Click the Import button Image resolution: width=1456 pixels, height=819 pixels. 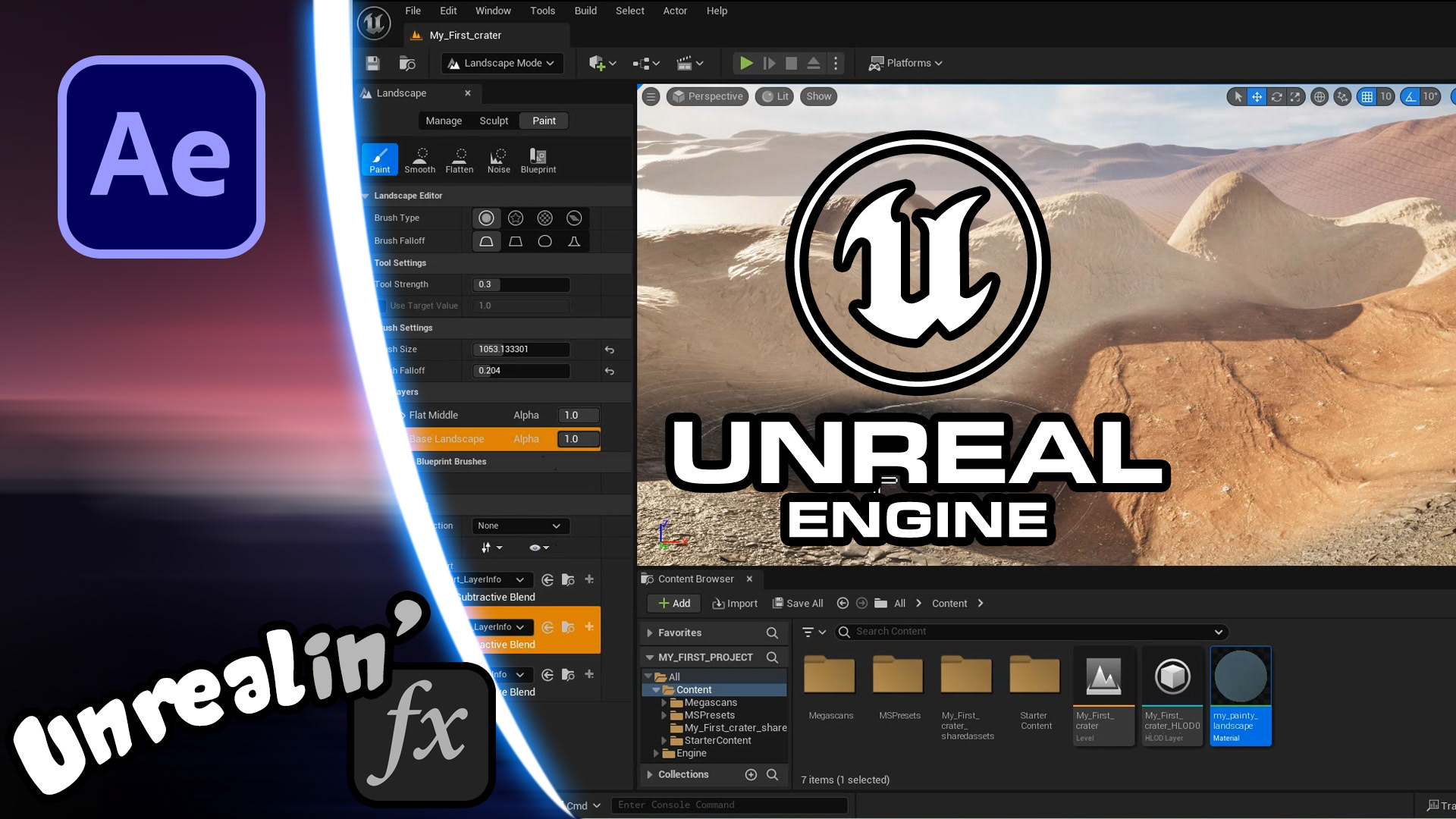click(735, 604)
